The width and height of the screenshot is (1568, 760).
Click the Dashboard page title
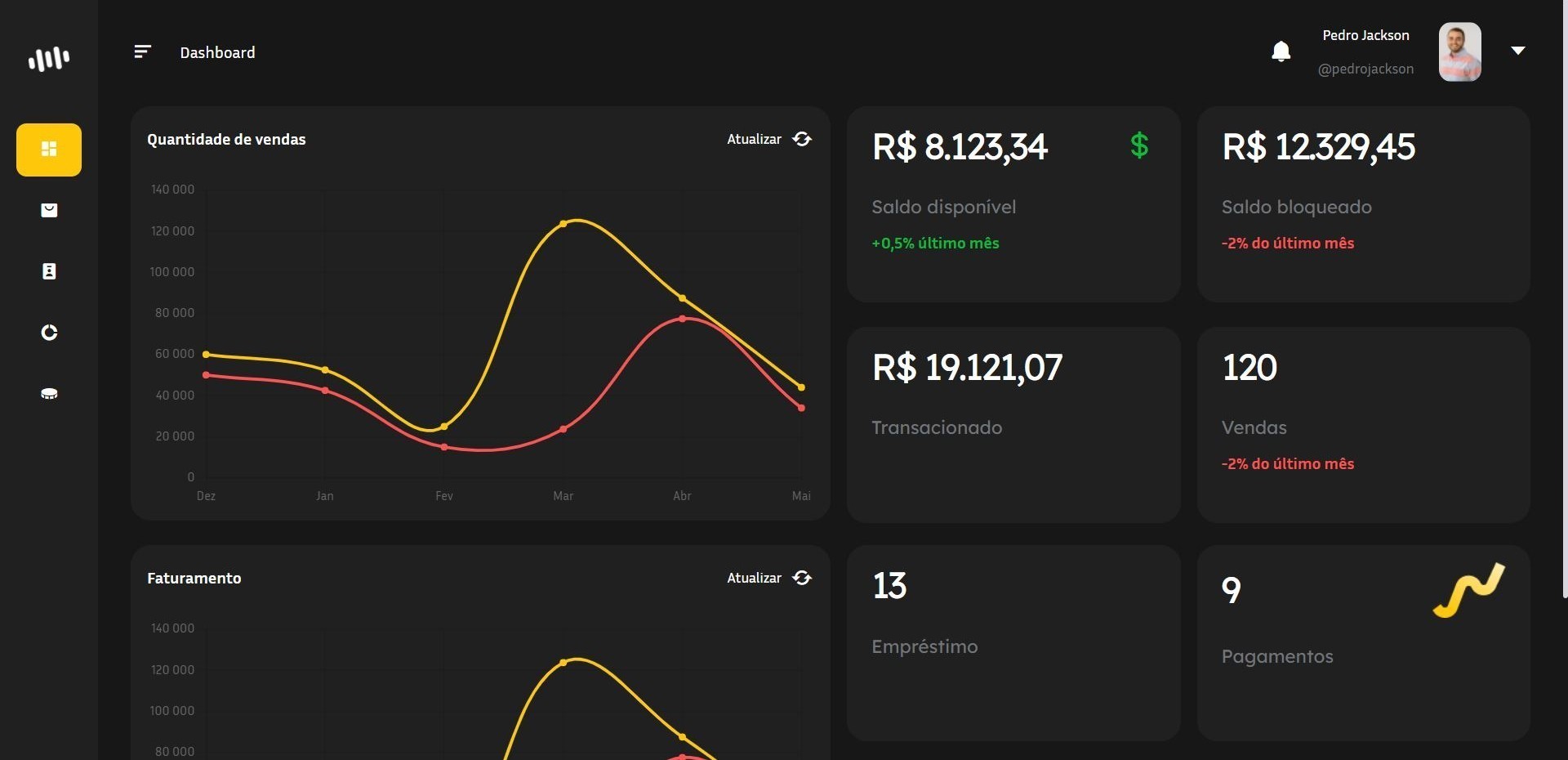[217, 52]
